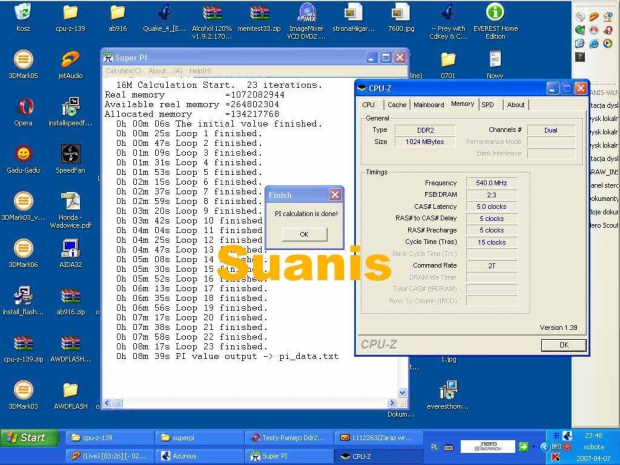620x465 pixels.
Task: Click the 'PI value output -> pi_data.txt' line
Action: pos(227,356)
